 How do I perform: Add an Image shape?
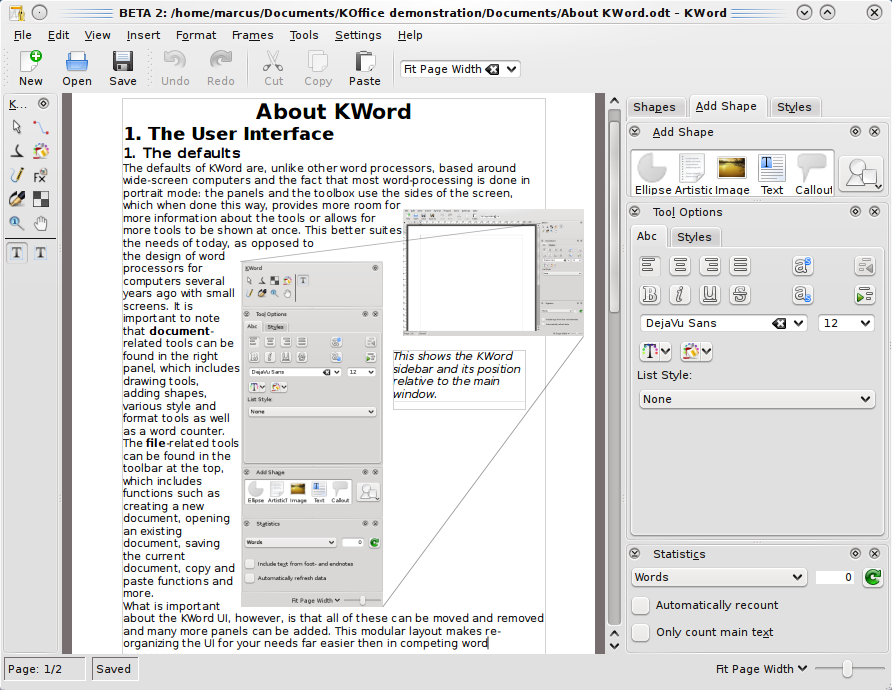point(732,174)
